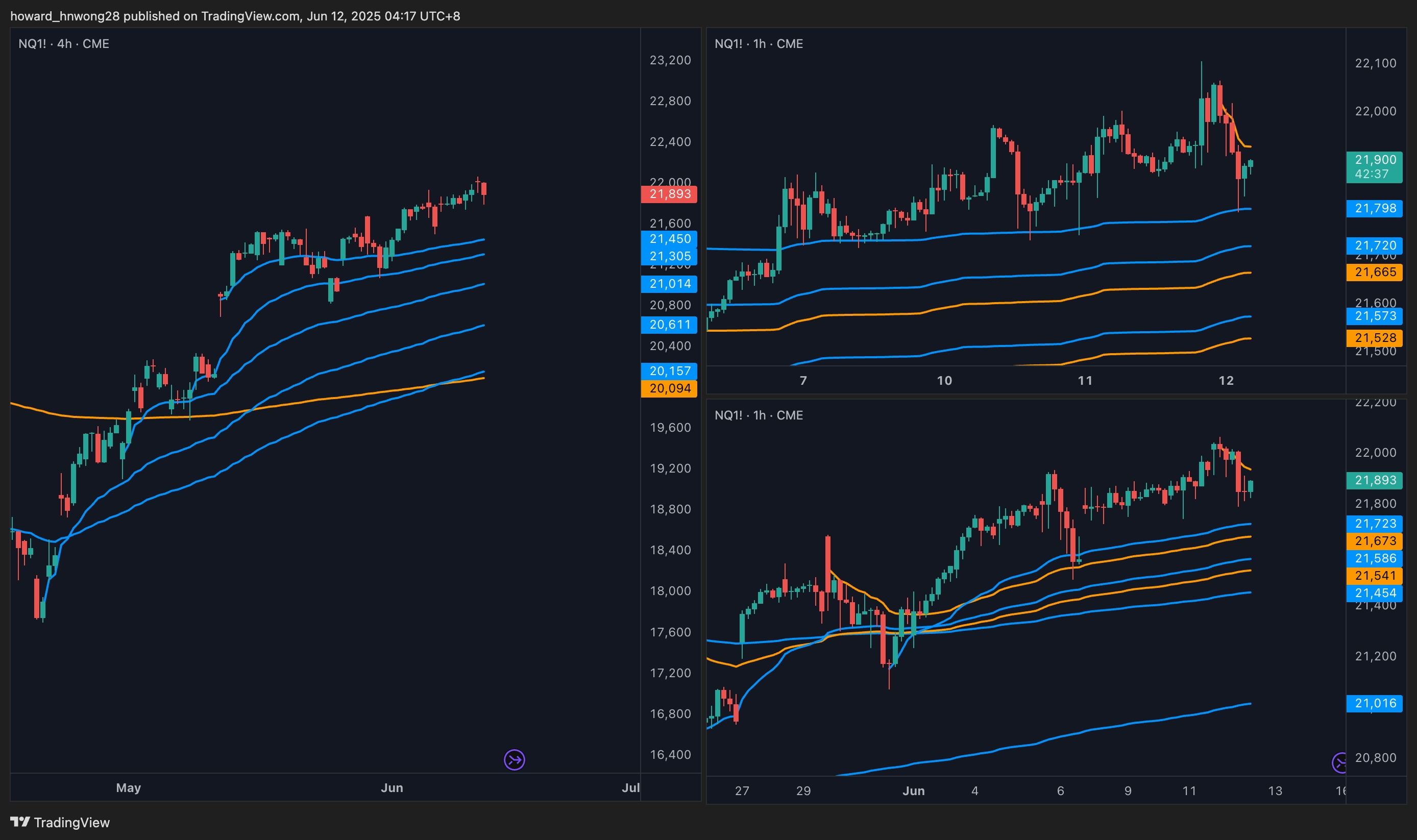Open the top-right NQ1! 1h CME chart title
Screen dimensions: 1417x840
click(x=758, y=43)
